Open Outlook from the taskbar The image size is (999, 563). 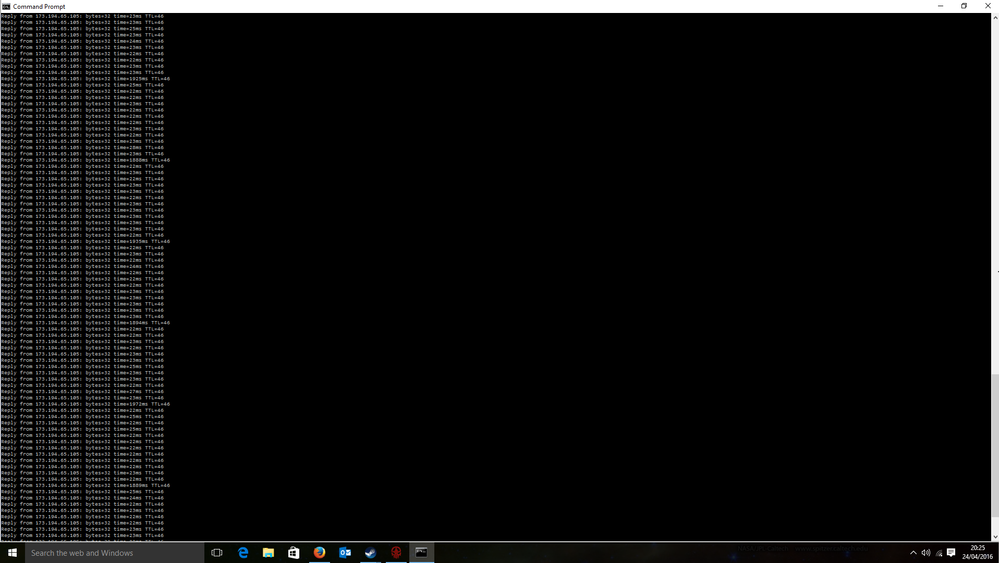345,553
